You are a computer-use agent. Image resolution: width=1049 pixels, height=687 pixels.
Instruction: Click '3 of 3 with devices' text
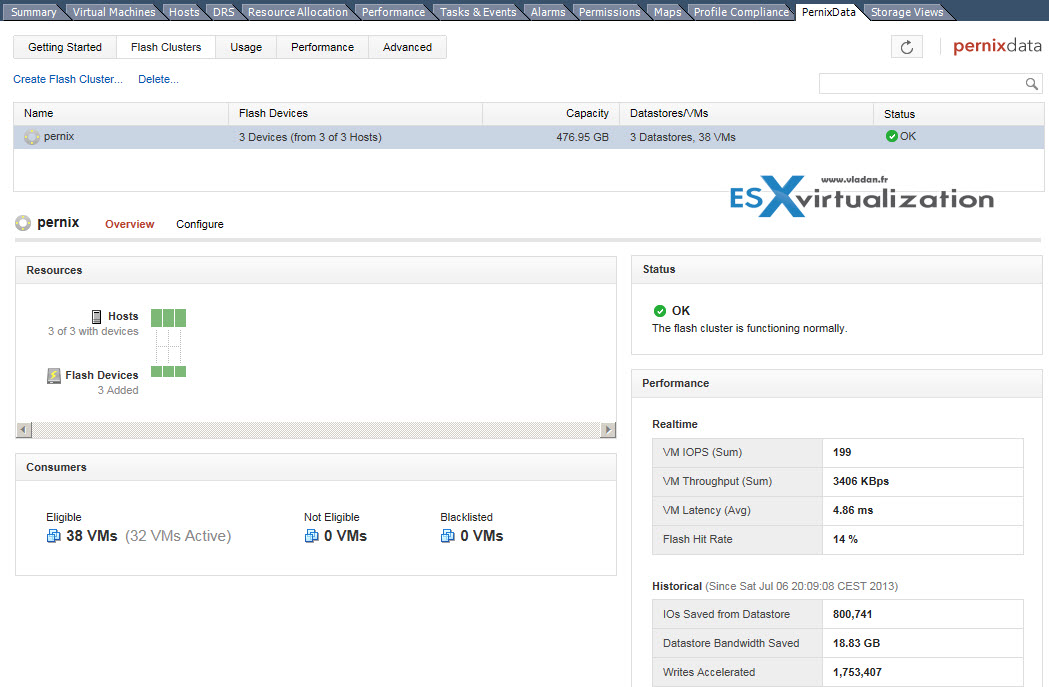(x=93, y=331)
